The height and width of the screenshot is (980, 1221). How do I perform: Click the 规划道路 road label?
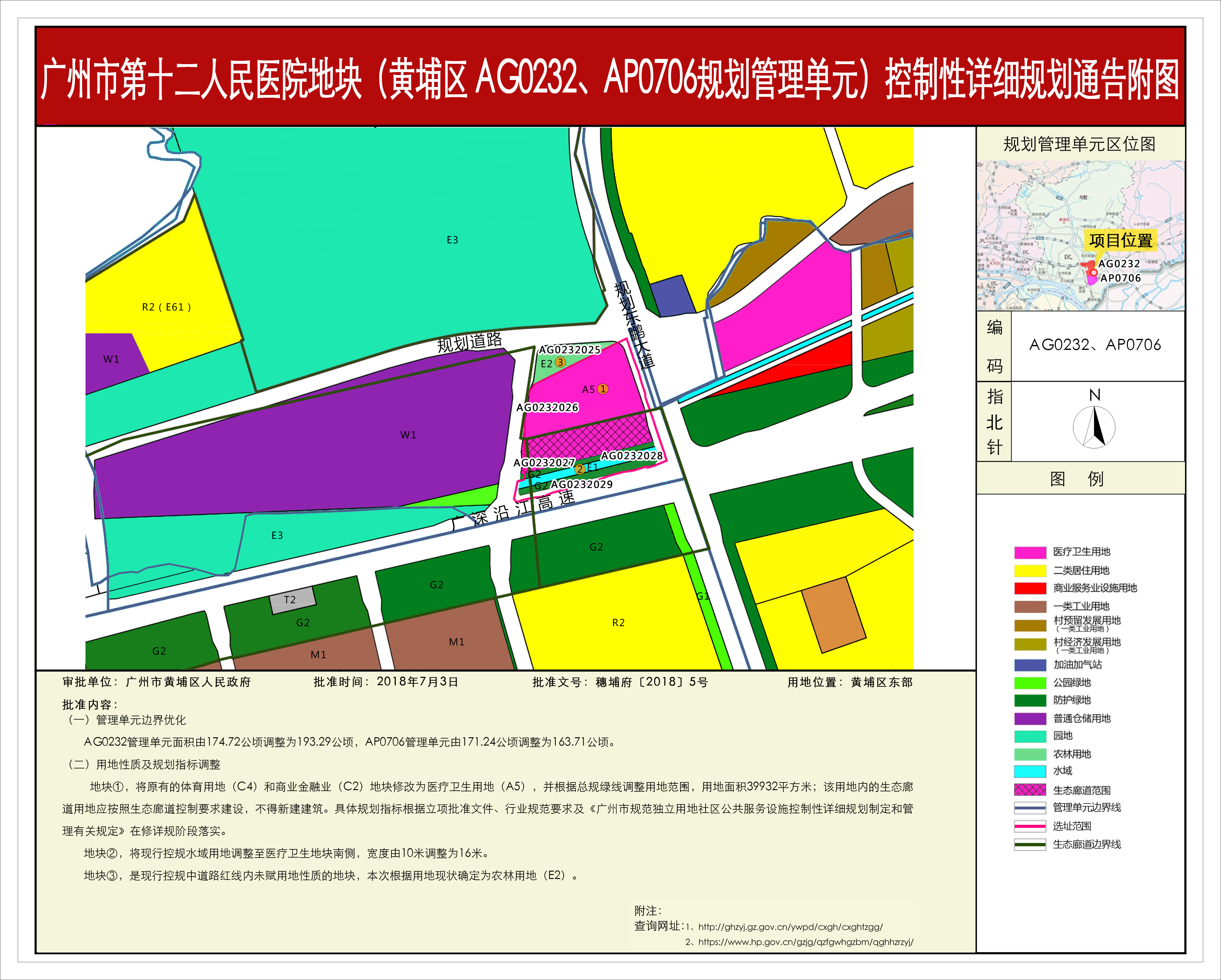pyautogui.click(x=470, y=343)
